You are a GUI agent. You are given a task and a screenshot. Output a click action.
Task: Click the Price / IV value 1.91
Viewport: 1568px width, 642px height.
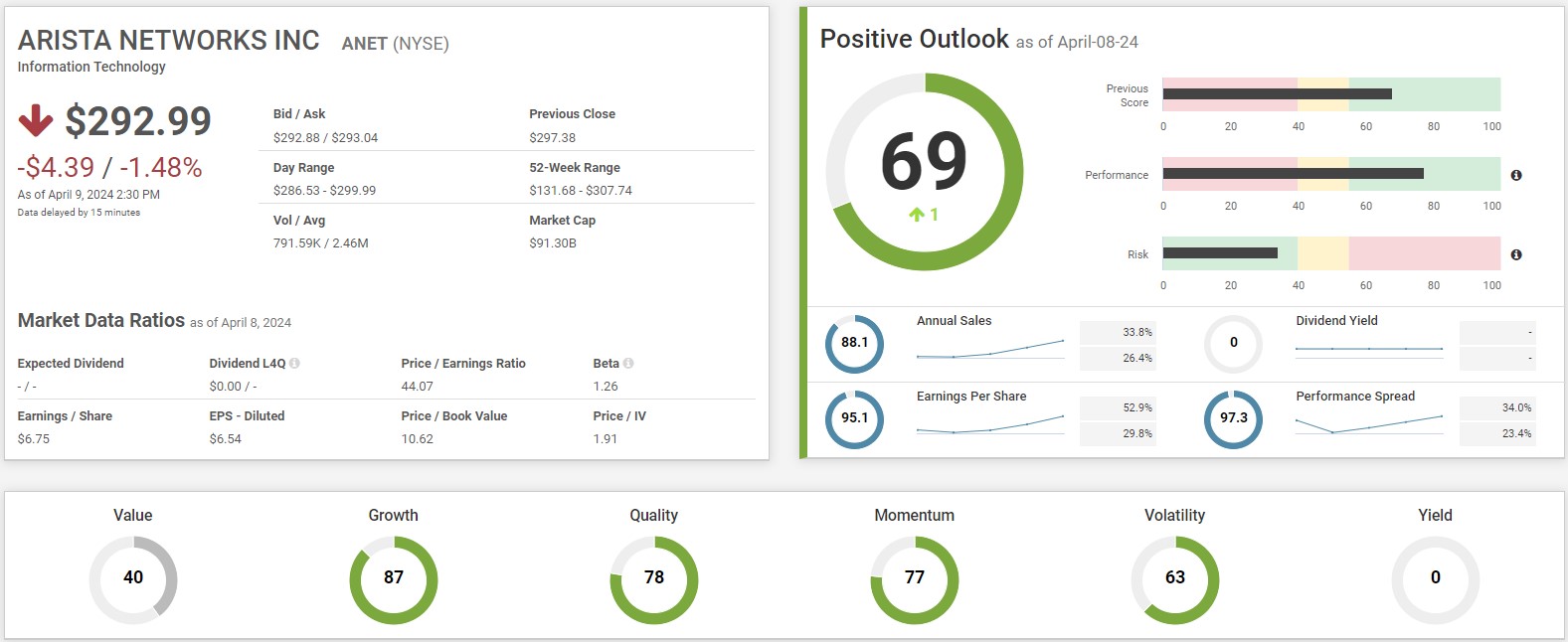[x=606, y=439]
